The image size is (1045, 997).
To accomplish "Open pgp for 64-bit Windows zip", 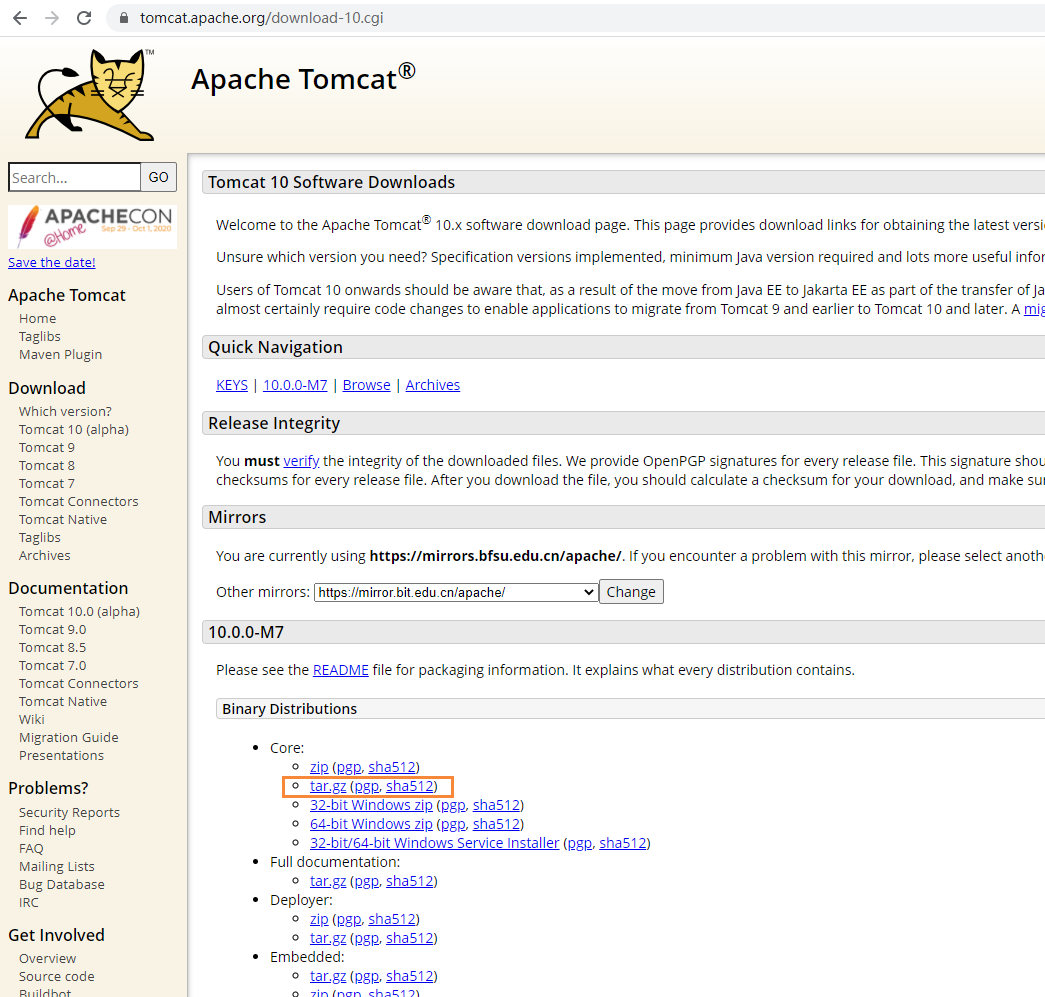I will point(453,824).
